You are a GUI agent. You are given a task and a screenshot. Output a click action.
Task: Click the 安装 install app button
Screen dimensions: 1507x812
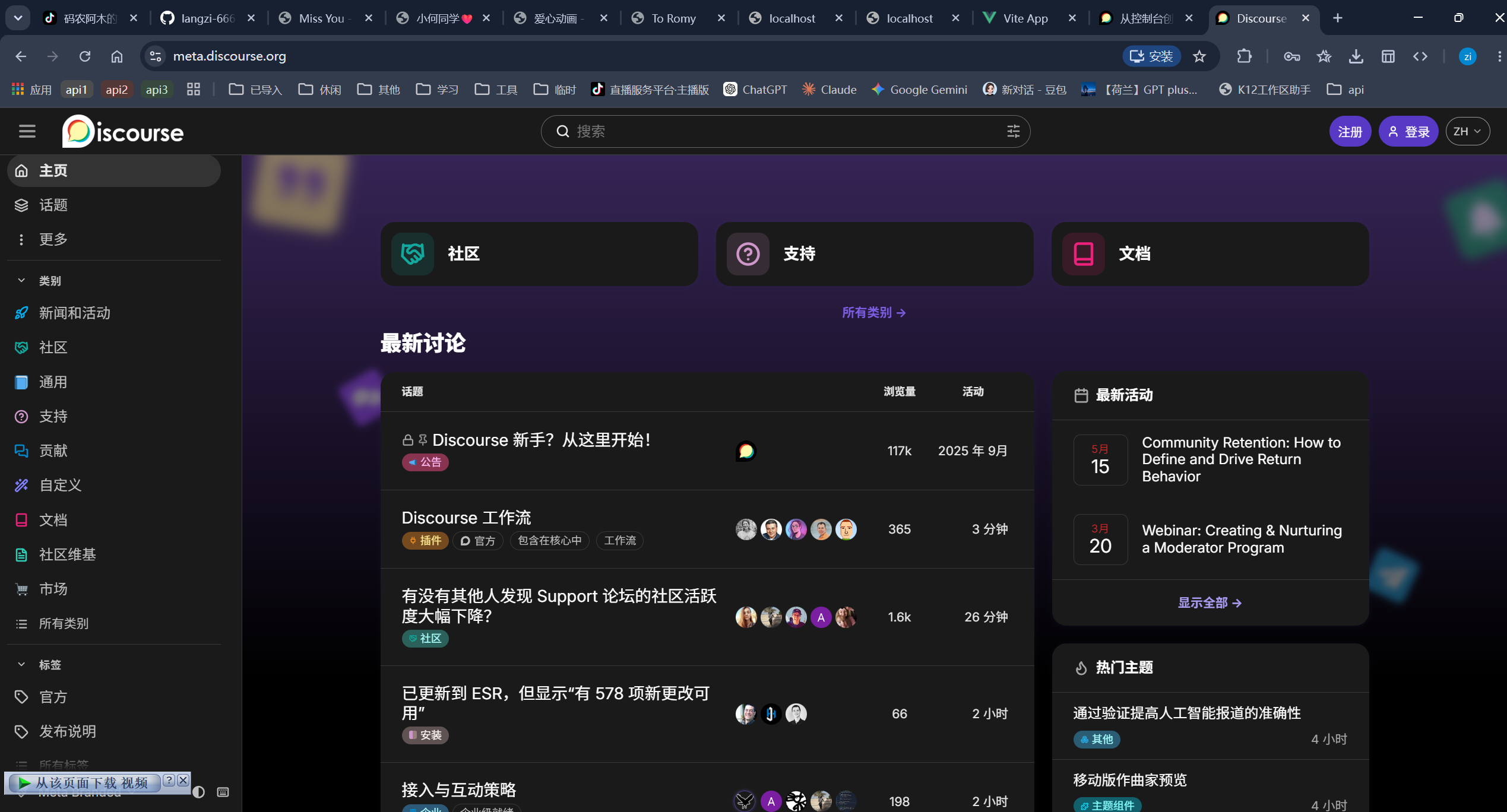[x=1151, y=56]
